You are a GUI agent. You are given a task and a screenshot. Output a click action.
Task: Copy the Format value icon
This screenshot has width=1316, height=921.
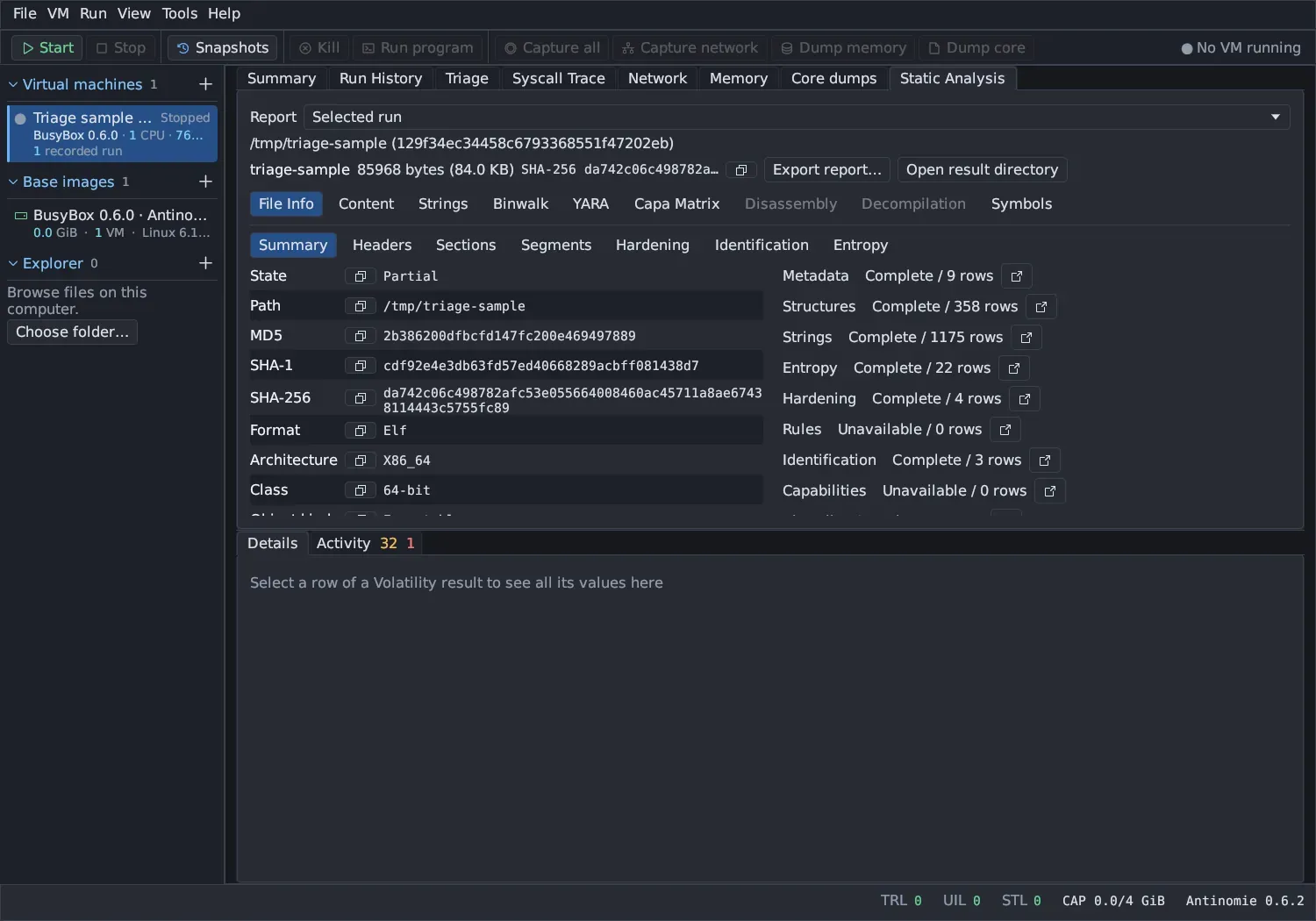coord(360,431)
